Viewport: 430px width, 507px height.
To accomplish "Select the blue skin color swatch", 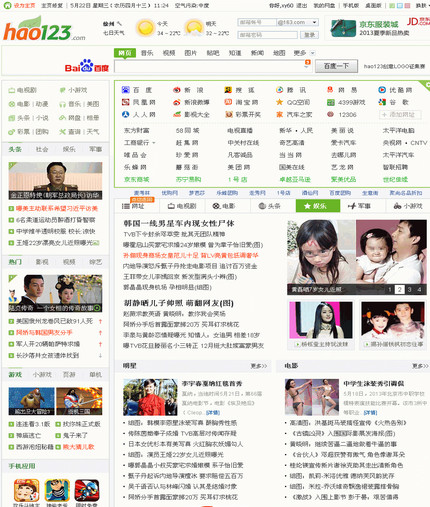I will click(399, 5).
